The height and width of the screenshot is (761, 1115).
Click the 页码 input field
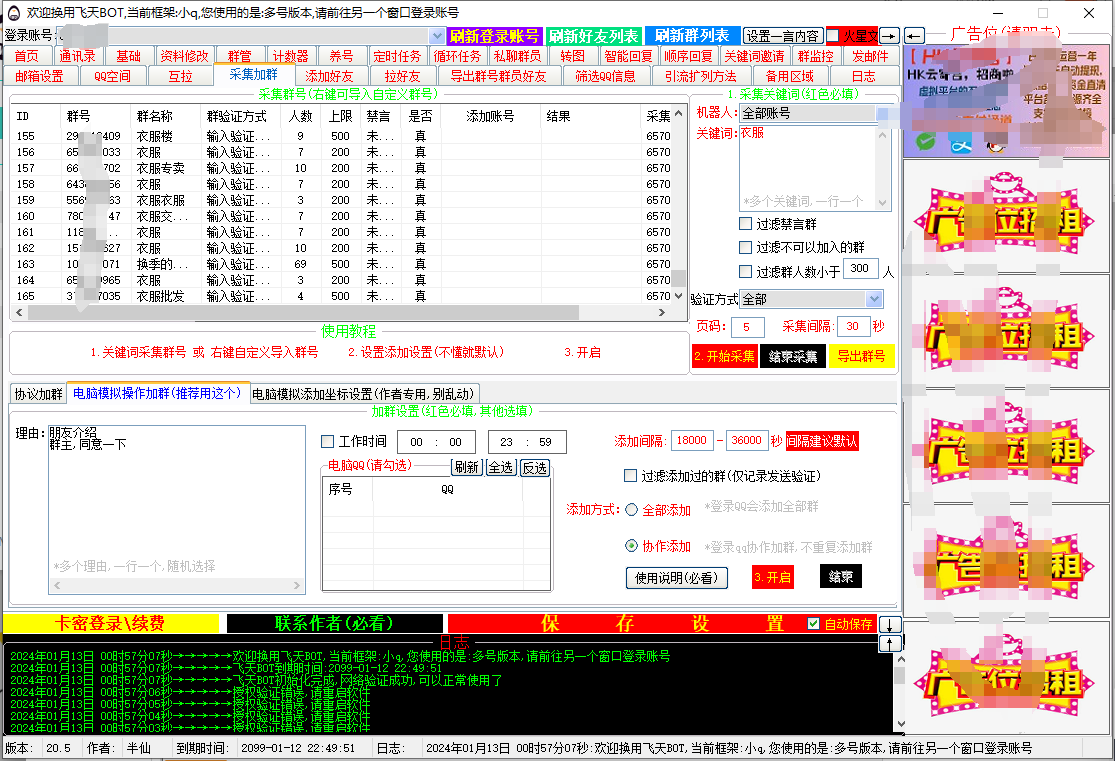click(747, 327)
